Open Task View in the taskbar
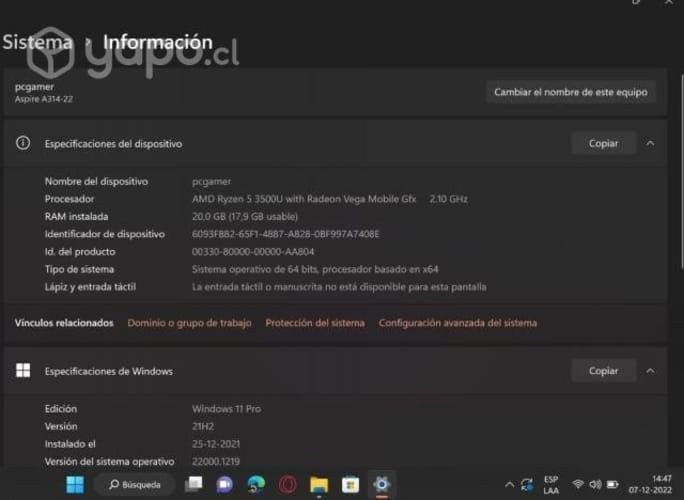684x500 pixels. coord(193,484)
